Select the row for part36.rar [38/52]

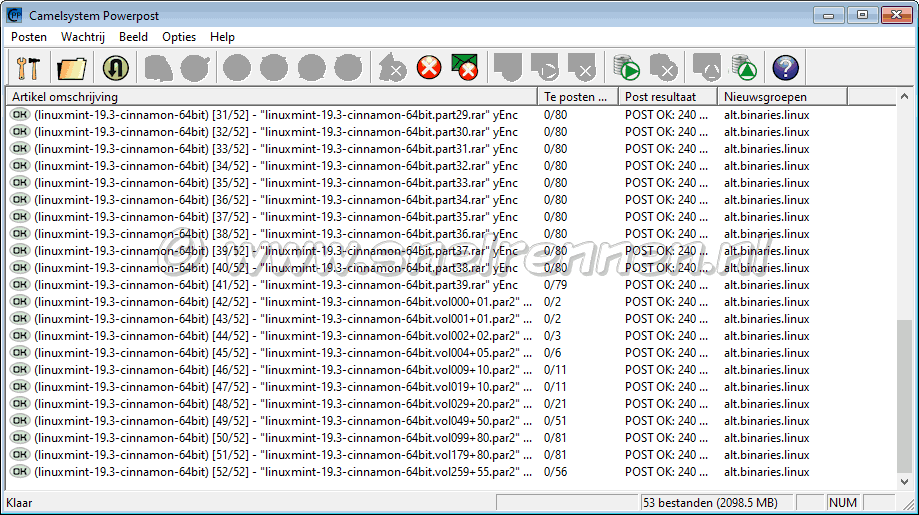pyautogui.click(x=451, y=233)
